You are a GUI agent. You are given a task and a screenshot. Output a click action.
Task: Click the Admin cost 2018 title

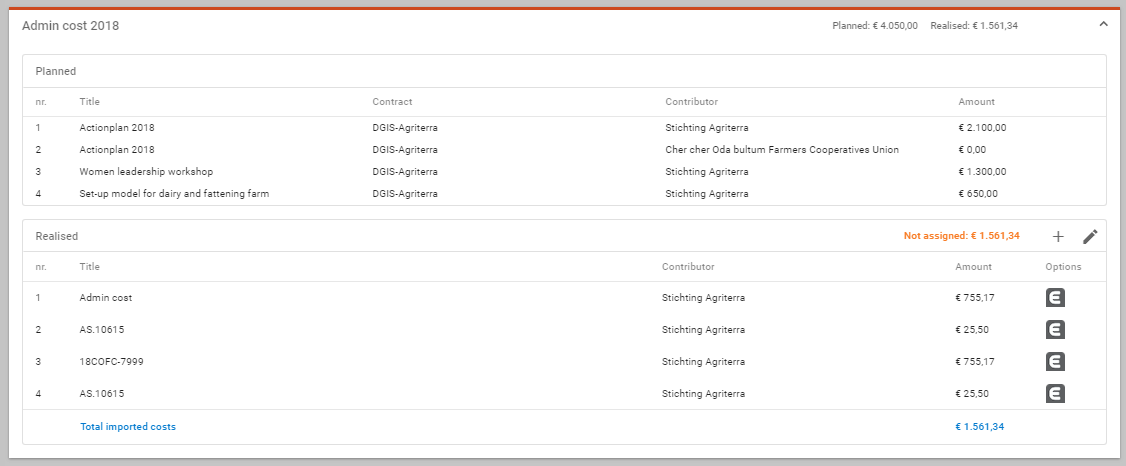tap(70, 26)
